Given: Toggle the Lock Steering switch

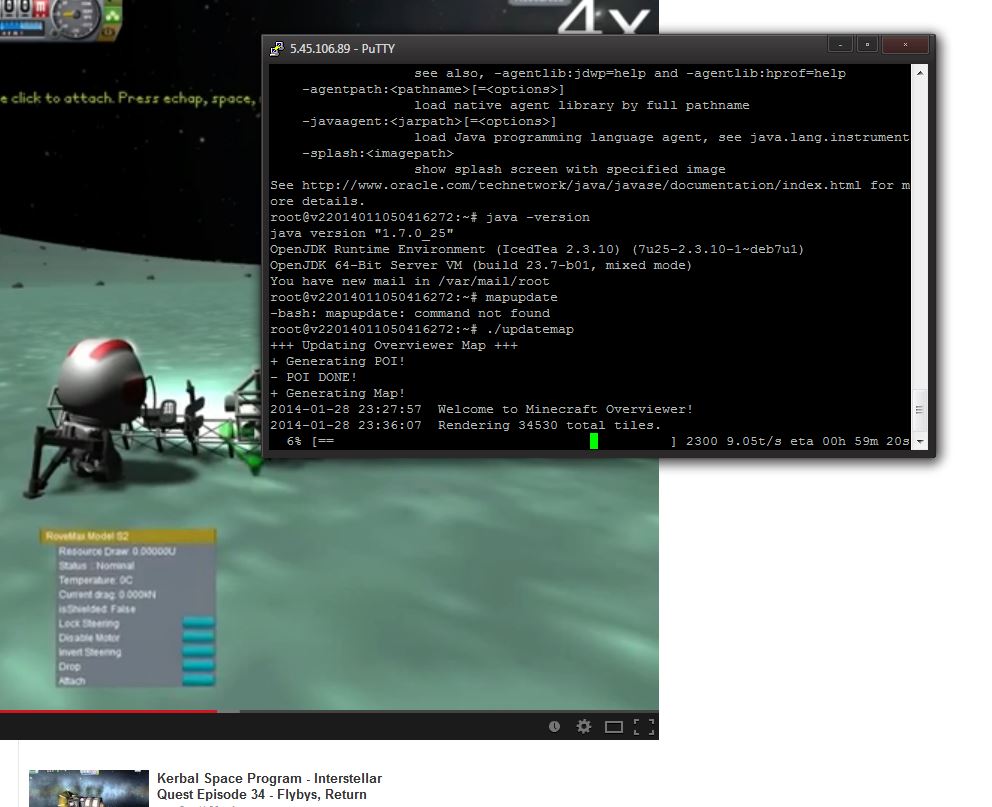Looking at the screenshot, I should tap(198, 623).
